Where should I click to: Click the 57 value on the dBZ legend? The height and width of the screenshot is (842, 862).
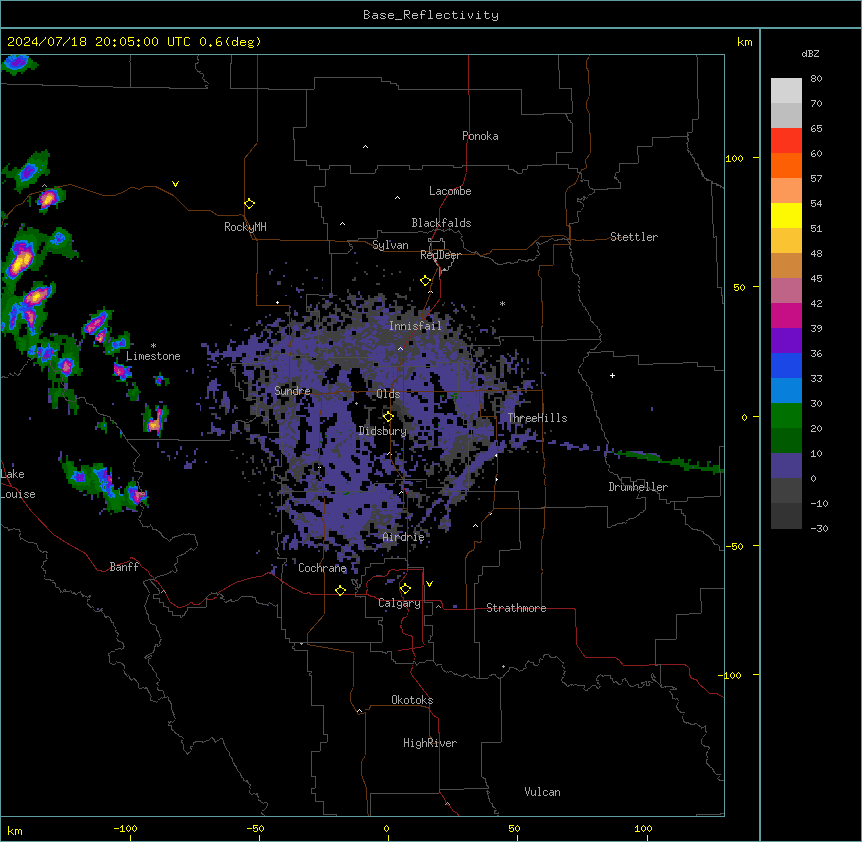[x=816, y=179]
